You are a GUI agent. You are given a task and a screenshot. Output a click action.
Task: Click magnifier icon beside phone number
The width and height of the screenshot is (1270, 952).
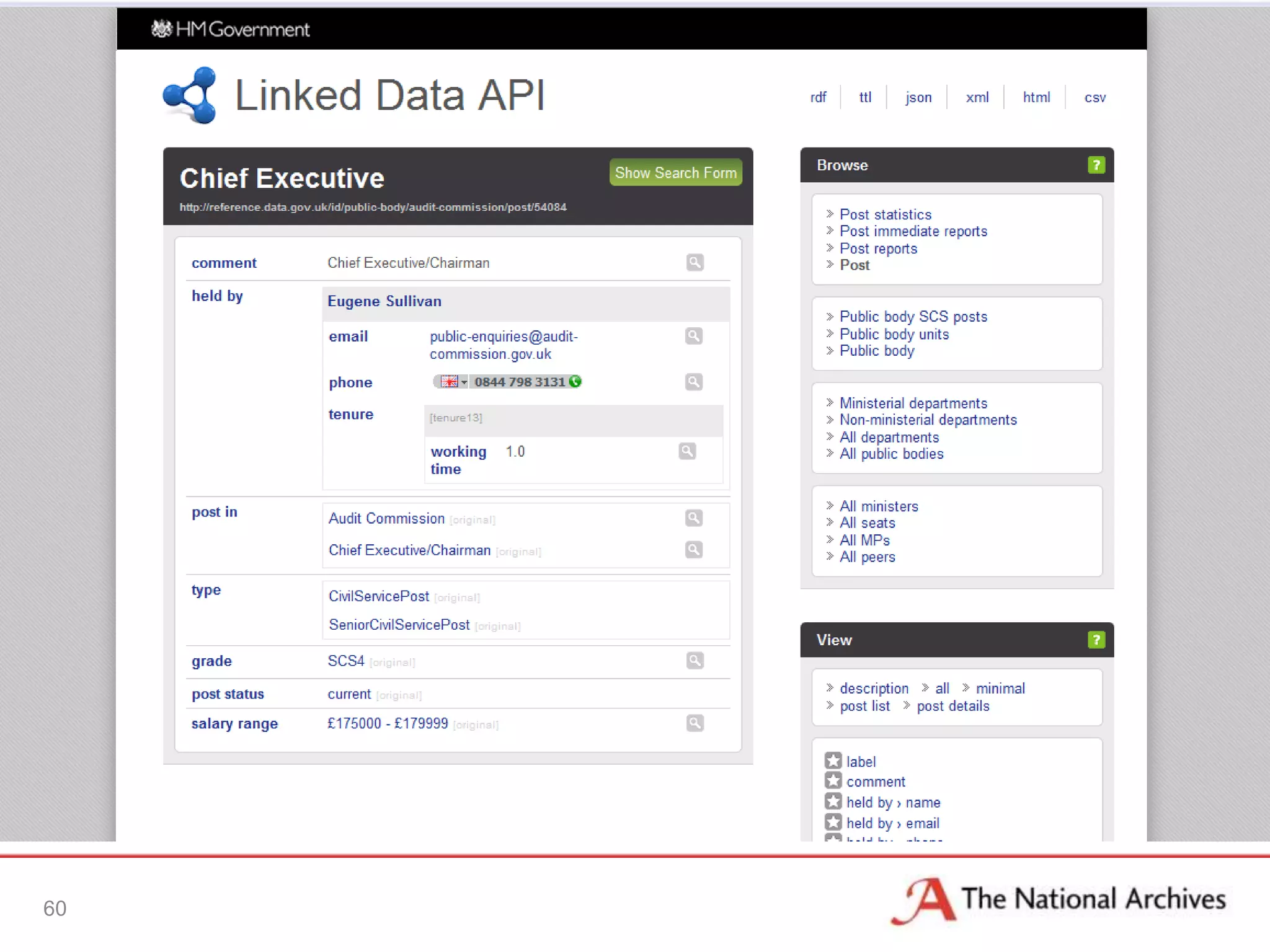693,382
